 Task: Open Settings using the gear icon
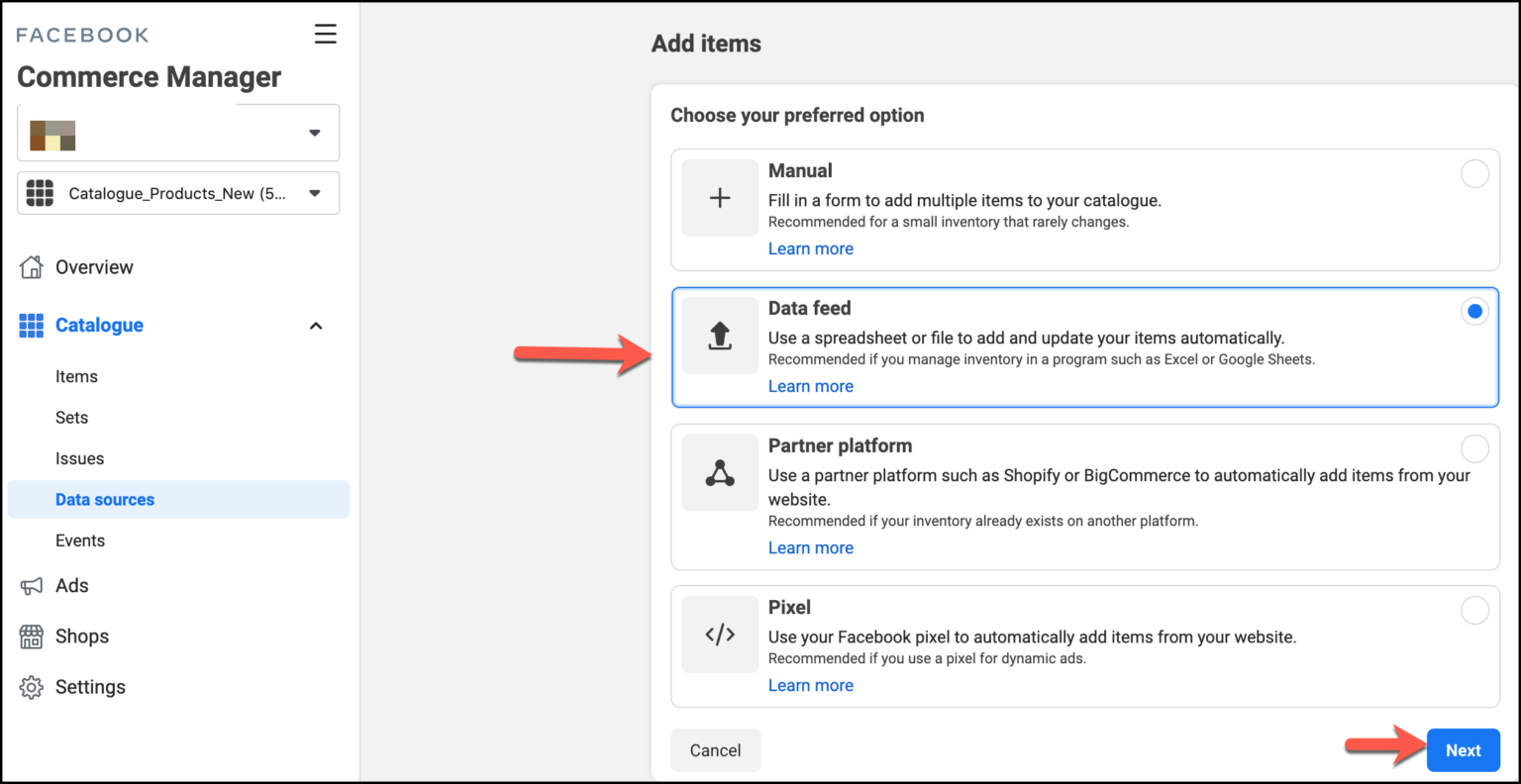(31, 686)
